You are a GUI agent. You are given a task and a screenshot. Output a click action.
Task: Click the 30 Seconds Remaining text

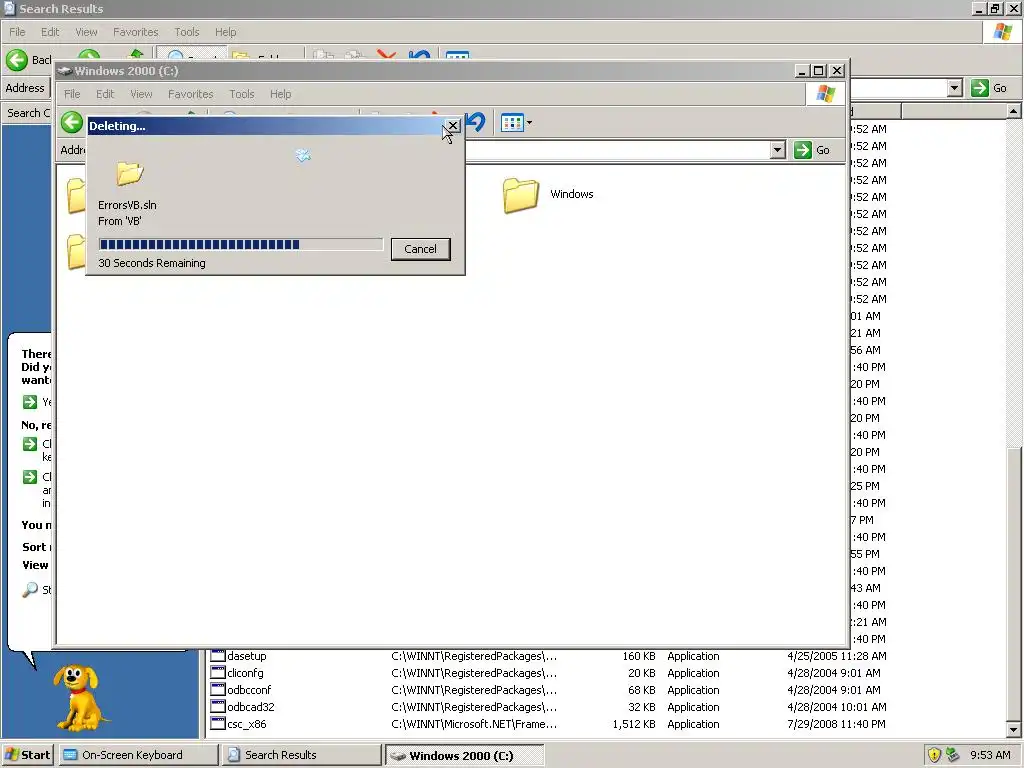pos(152,263)
